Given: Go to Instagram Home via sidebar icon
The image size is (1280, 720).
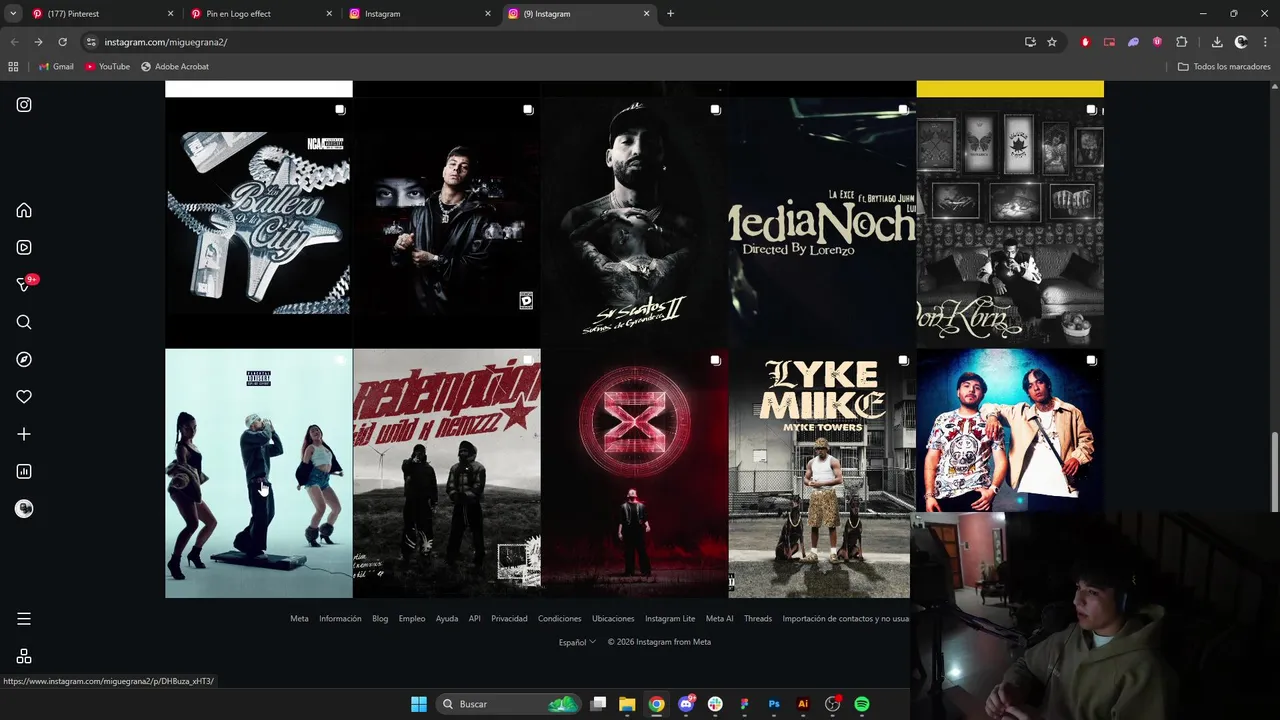Looking at the screenshot, I should click(x=24, y=210).
